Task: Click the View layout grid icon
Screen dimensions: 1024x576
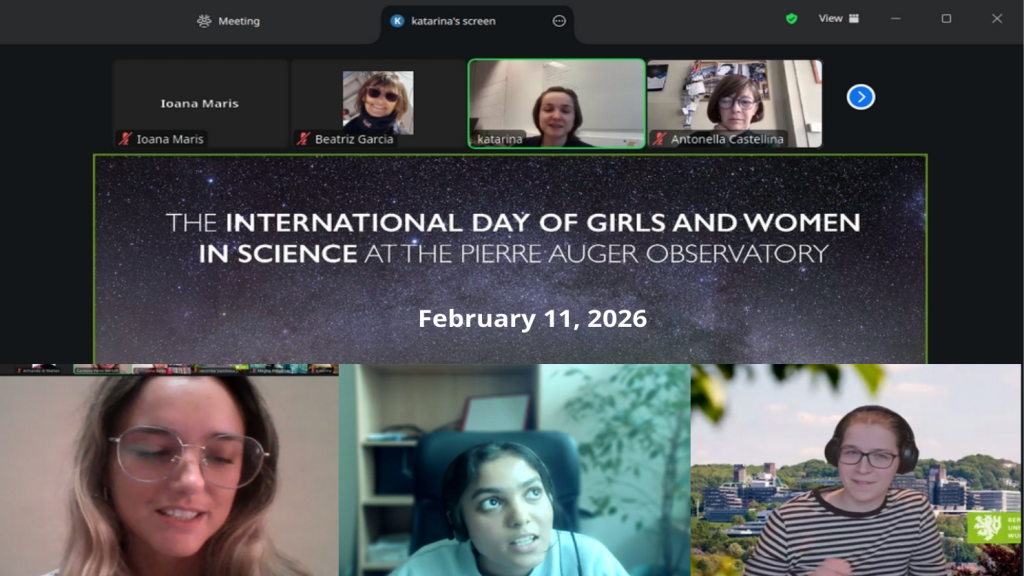Action: [x=853, y=18]
